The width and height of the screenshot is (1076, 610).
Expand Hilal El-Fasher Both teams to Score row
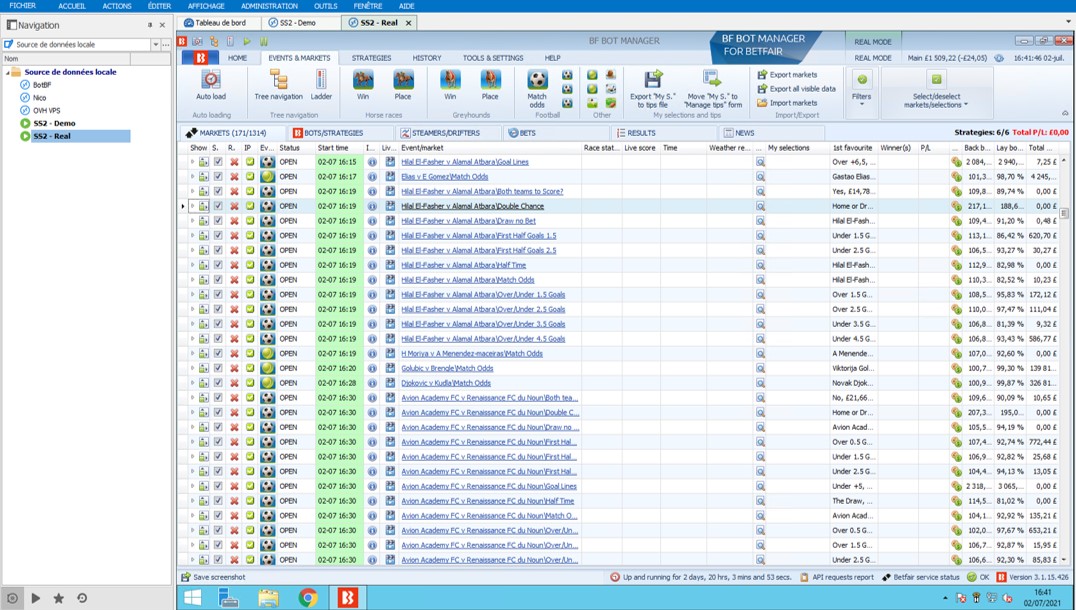click(x=192, y=191)
